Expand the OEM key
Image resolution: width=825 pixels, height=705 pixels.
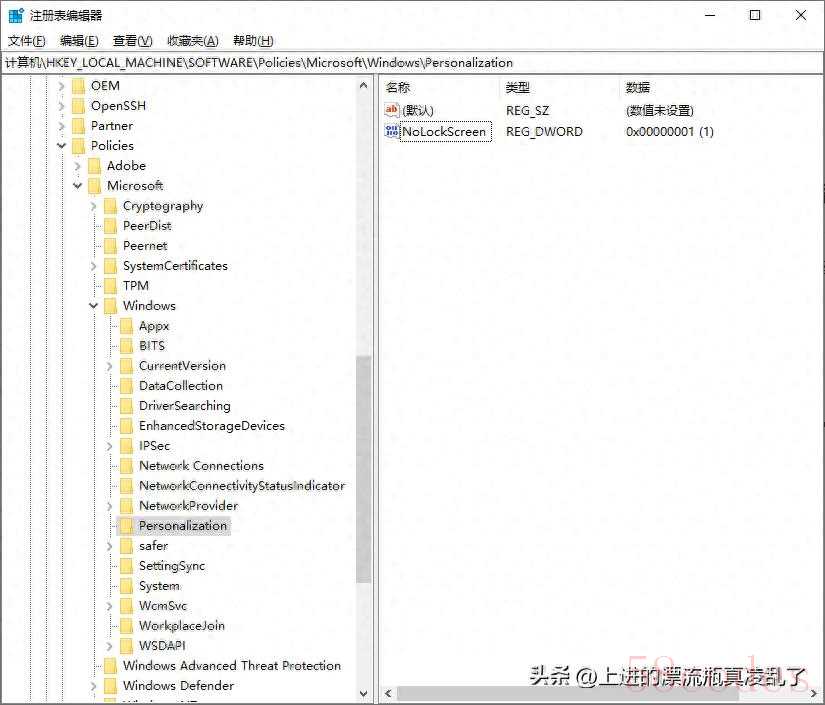pyautogui.click(x=62, y=86)
